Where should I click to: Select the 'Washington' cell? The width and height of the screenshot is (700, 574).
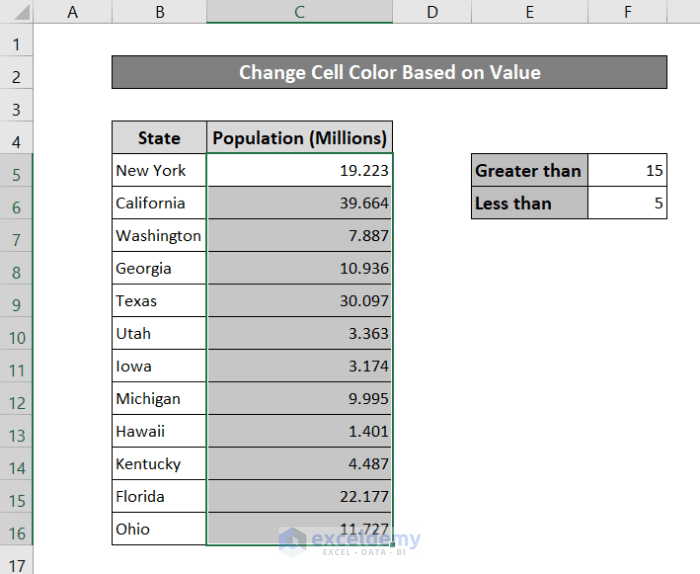click(x=159, y=235)
